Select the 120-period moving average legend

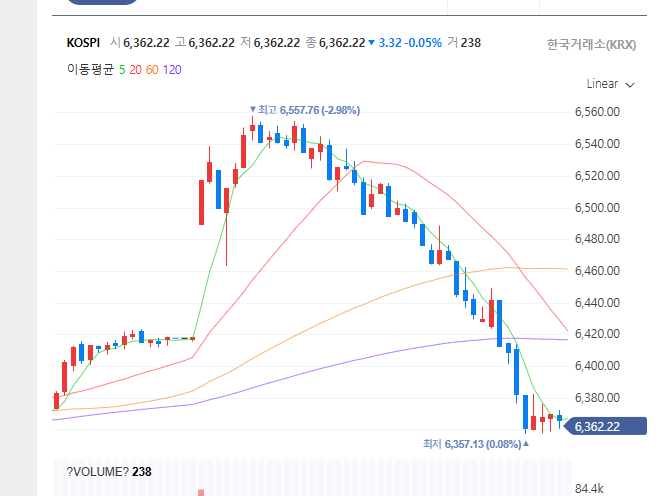pyautogui.click(x=172, y=69)
